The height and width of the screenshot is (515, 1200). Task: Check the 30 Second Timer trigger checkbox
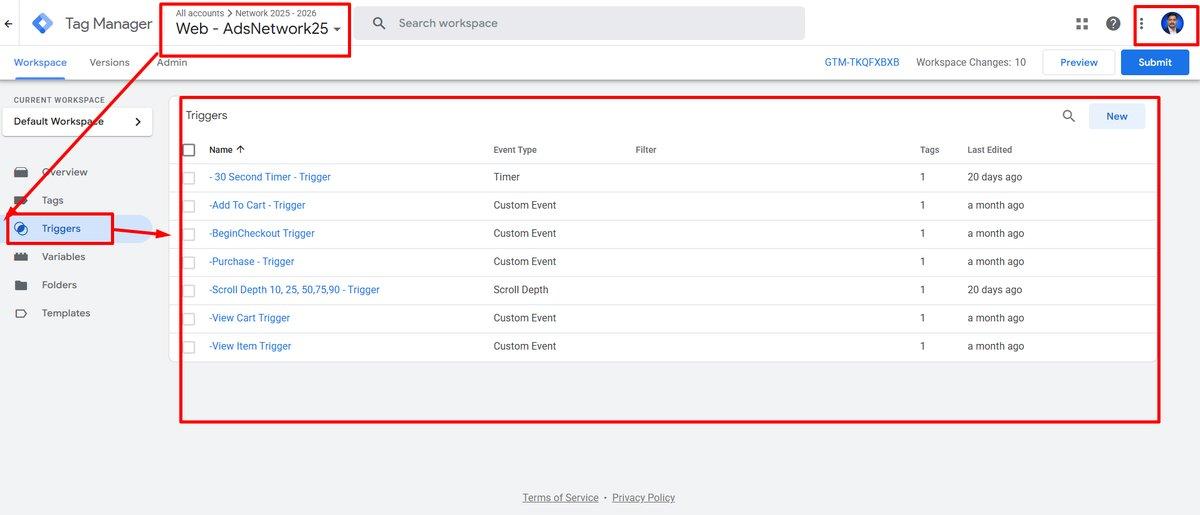tap(189, 177)
